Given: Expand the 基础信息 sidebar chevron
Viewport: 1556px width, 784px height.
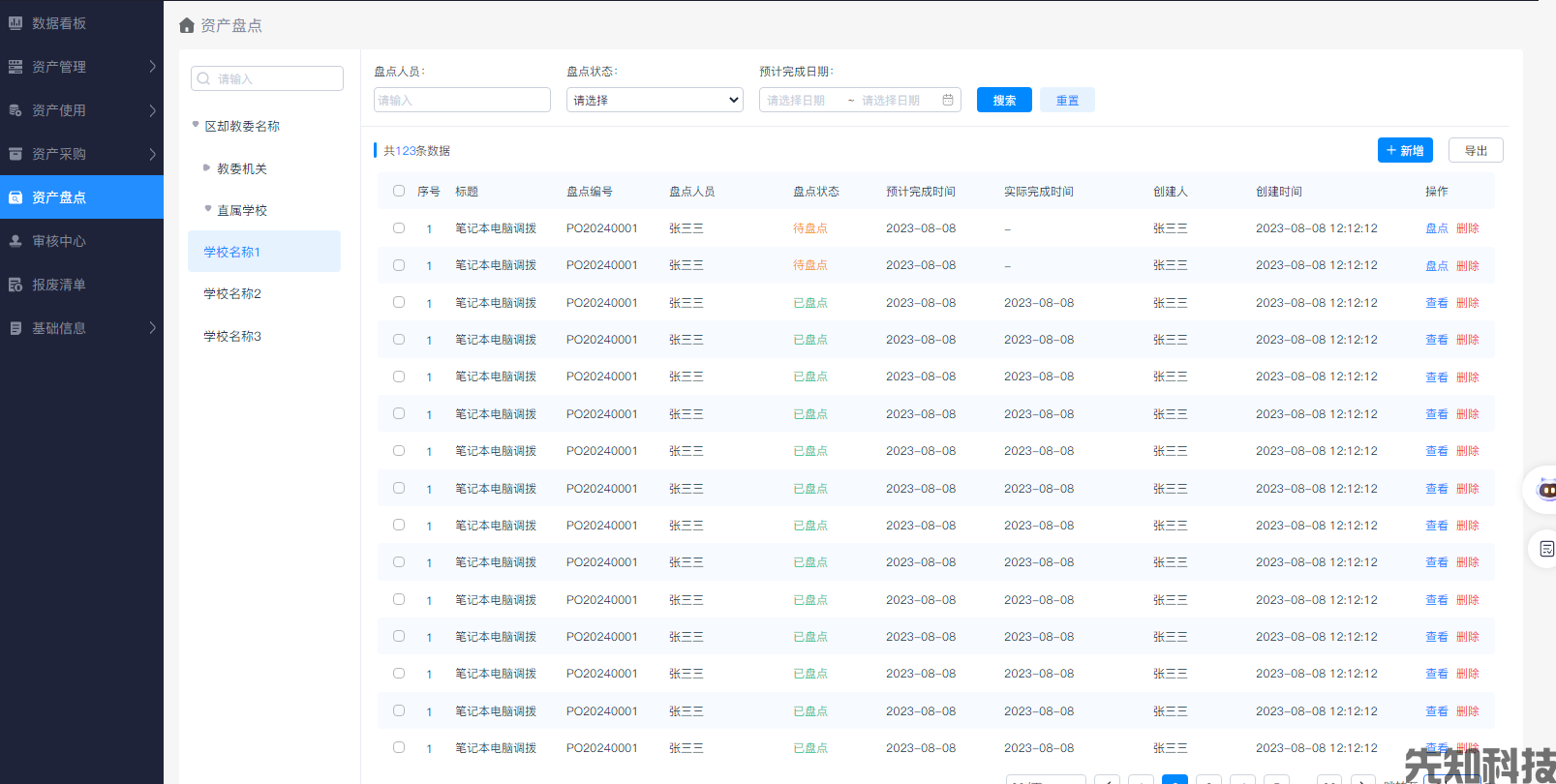Looking at the screenshot, I should point(152,328).
